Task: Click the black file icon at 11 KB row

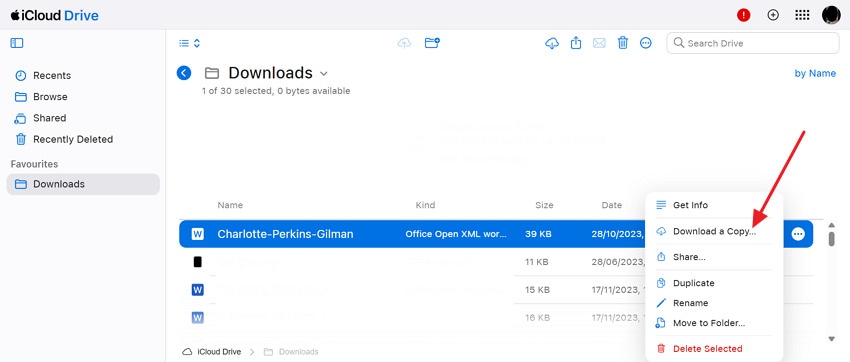Action: [x=197, y=262]
